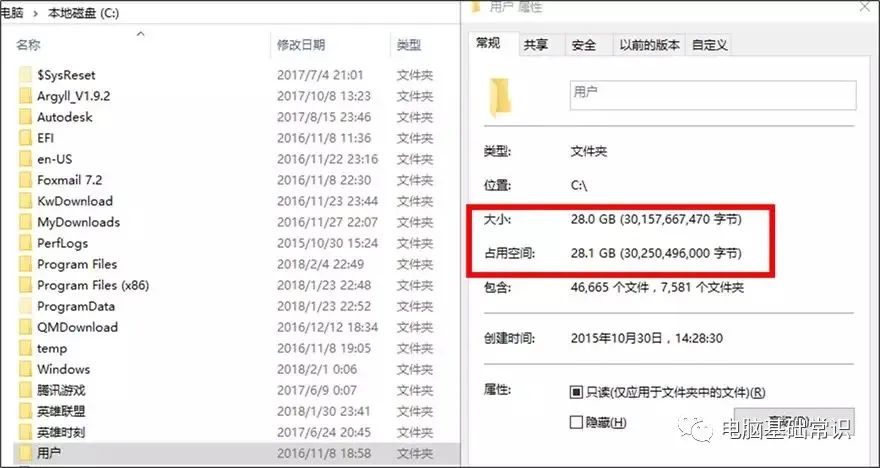Image resolution: width=880 pixels, height=468 pixels.
Task: Toggle the 只读 read-only checkbox
Action: point(576,392)
